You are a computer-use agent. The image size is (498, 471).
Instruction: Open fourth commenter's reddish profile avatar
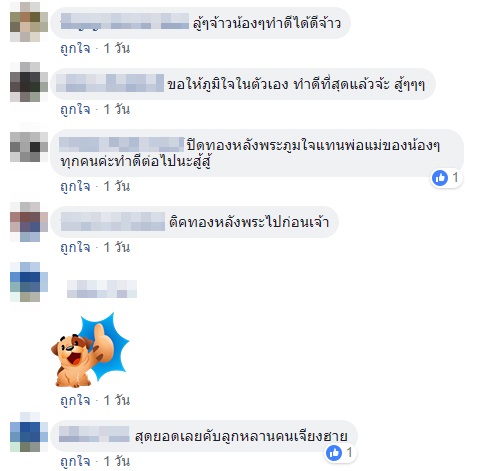pyautogui.click(x=29, y=222)
